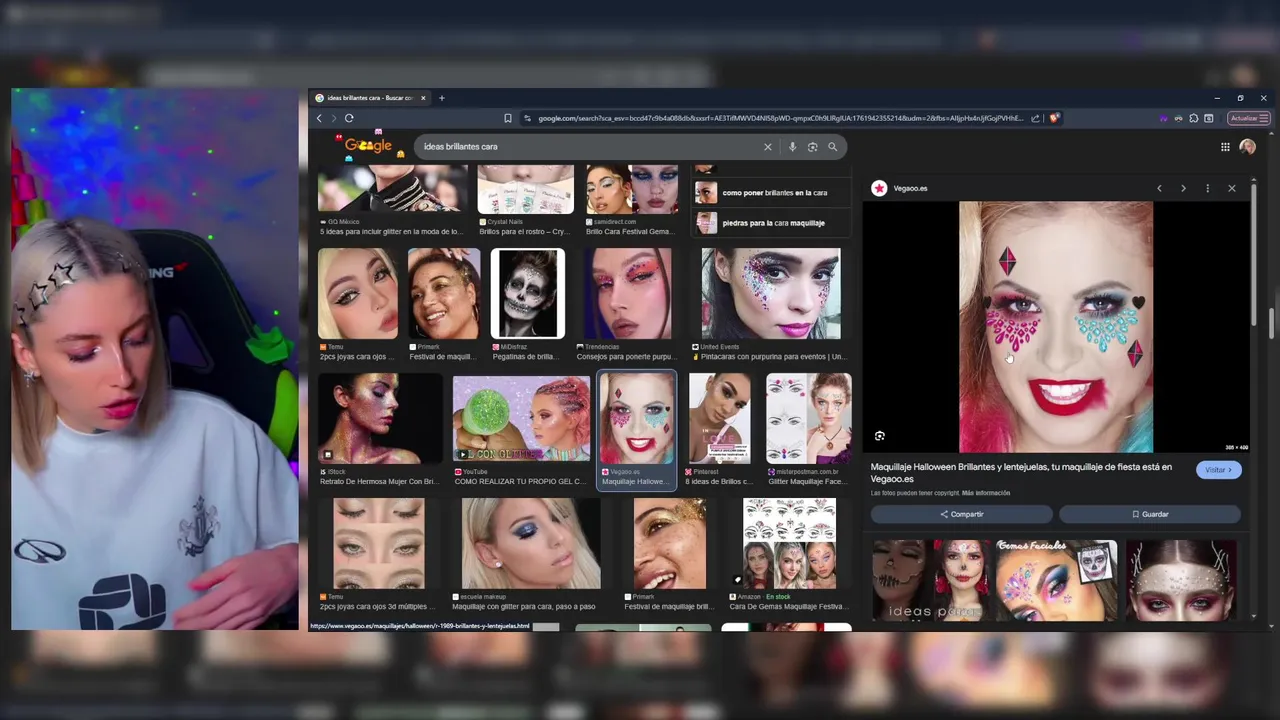Click the Brave shield icon

1054,118
